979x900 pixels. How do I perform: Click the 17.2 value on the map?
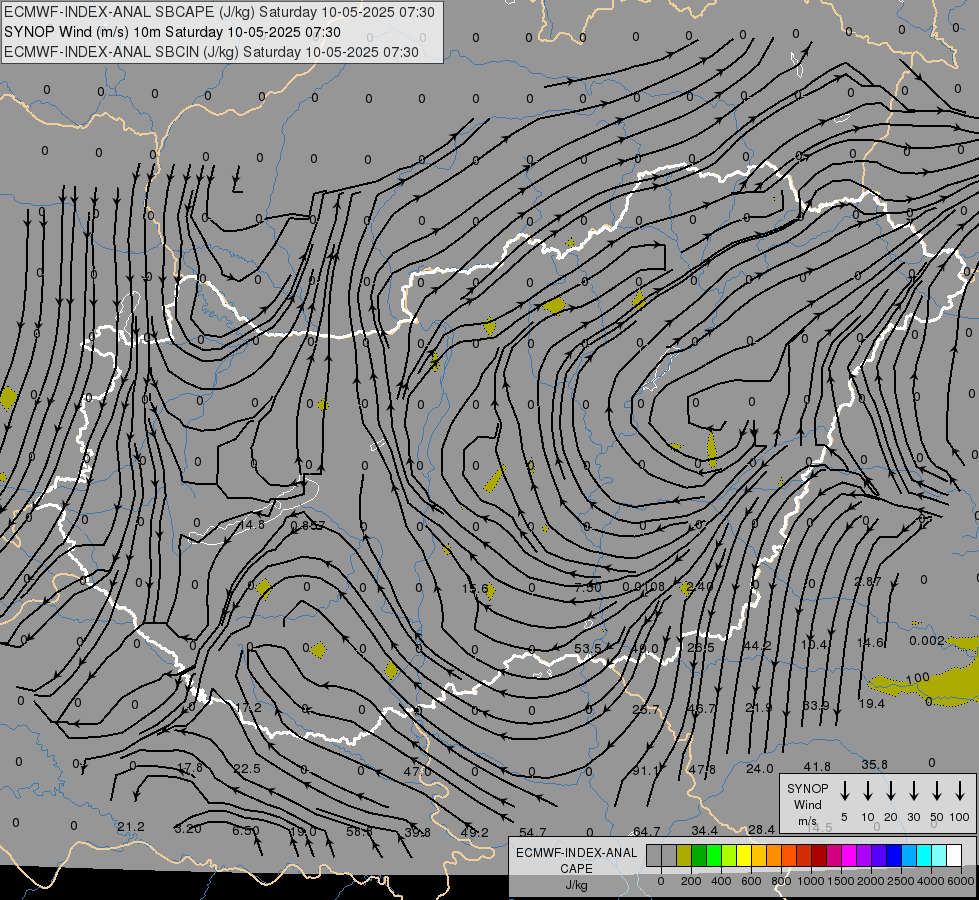point(248,707)
